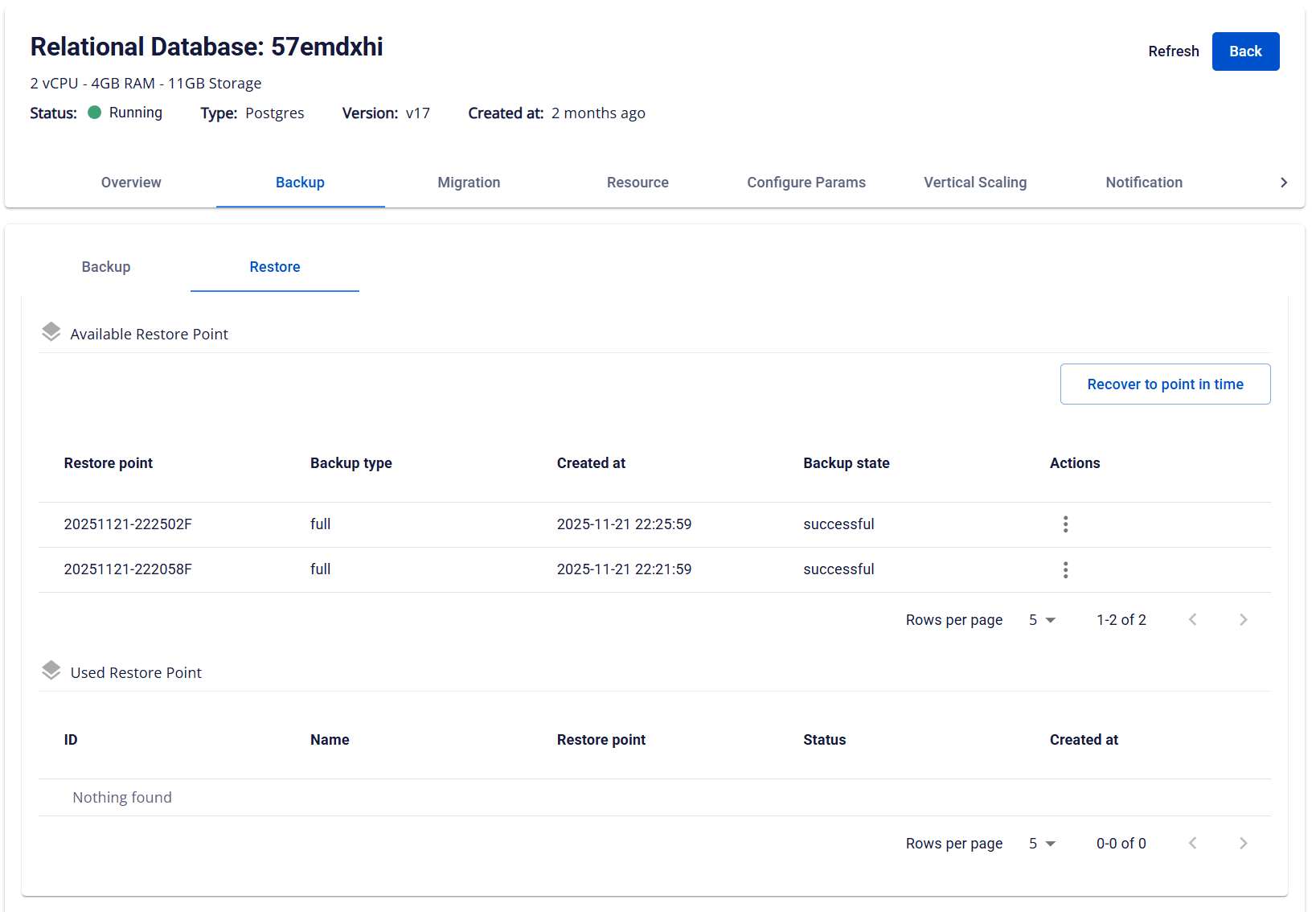This screenshot has width=1316, height=912.
Task: Switch to the Overview tab
Action: pyautogui.click(x=131, y=183)
